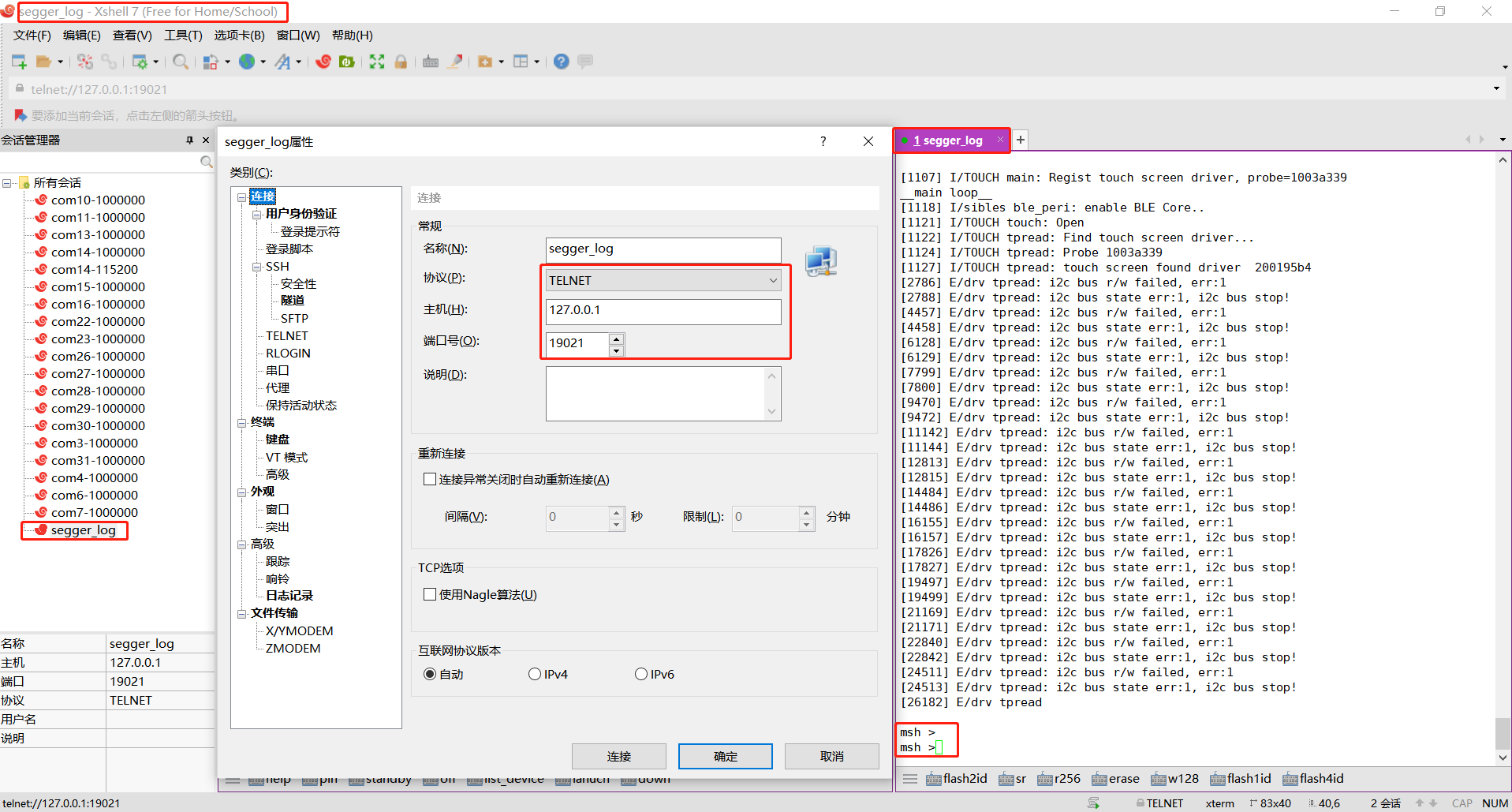
Task: Click the window layout toolbar icon
Action: (521, 62)
